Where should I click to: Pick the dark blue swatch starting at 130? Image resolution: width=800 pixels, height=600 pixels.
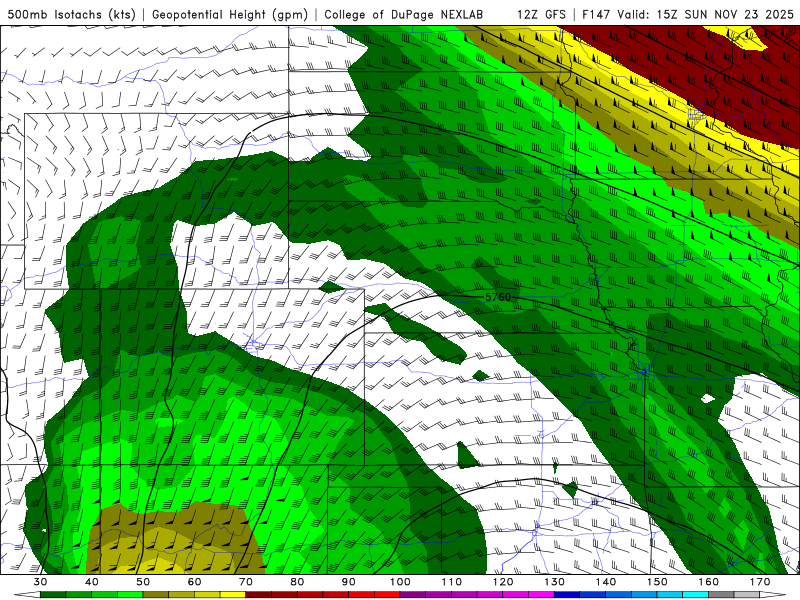567,594
